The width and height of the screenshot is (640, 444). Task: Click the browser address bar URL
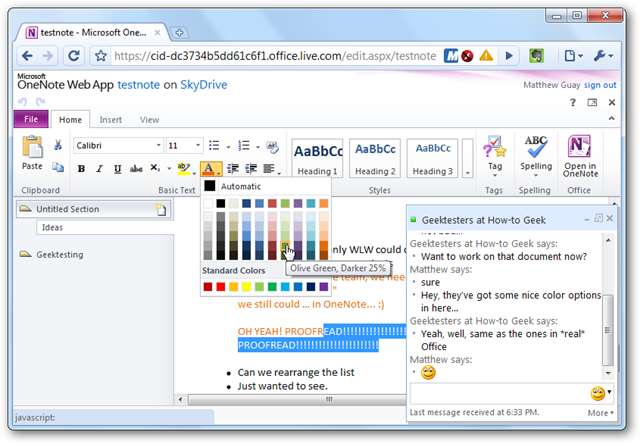click(x=275, y=56)
